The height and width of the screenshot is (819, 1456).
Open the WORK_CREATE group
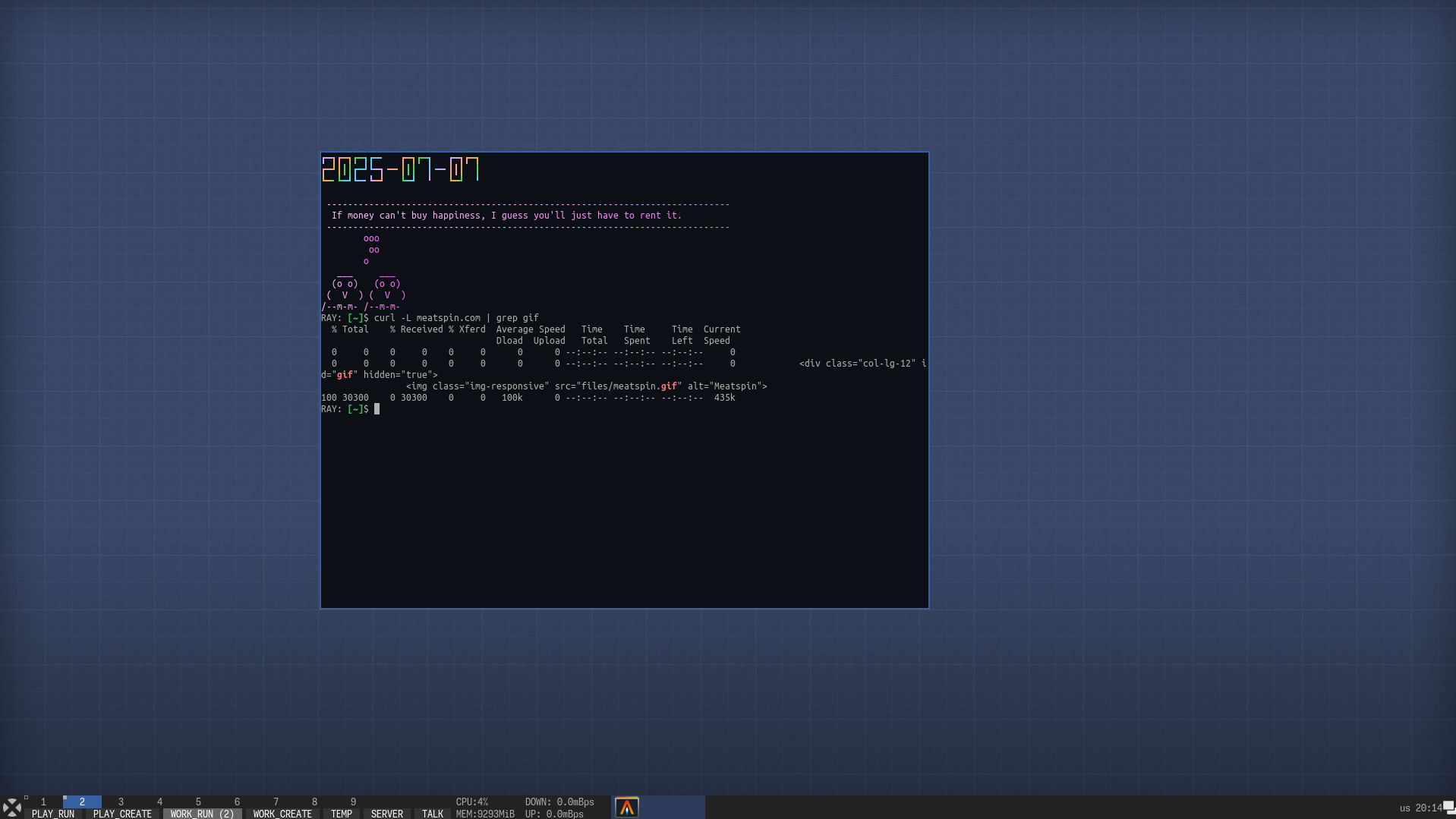pos(282,814)
